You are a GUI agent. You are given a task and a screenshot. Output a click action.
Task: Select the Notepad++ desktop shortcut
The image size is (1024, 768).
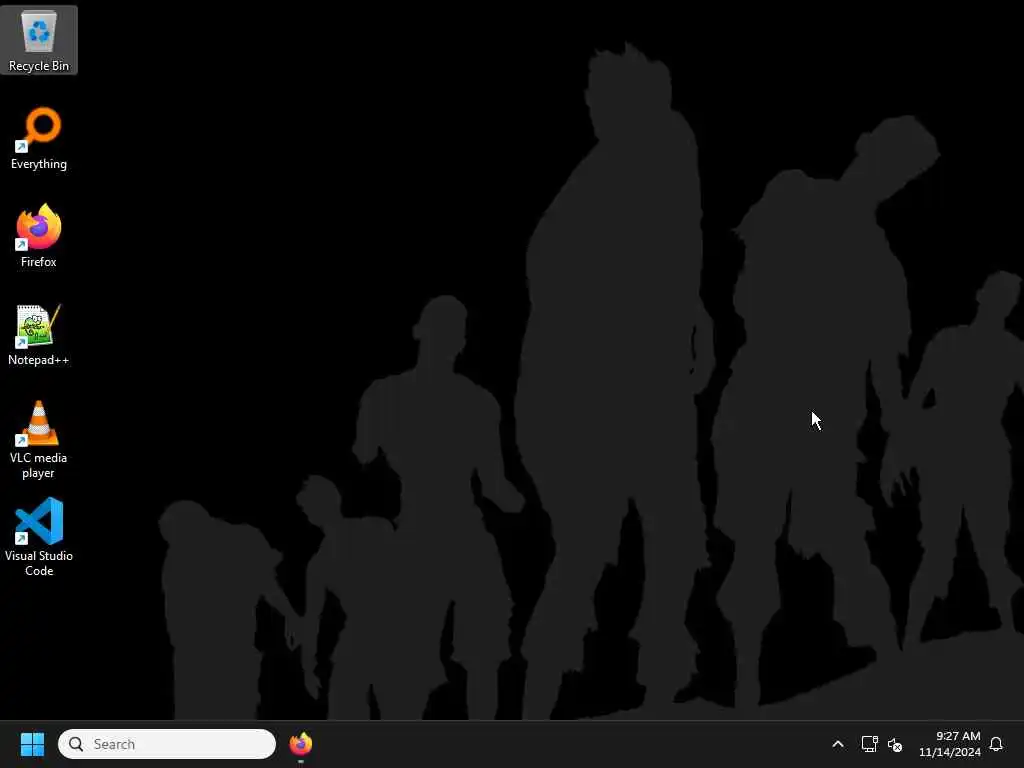click(39, 334)
